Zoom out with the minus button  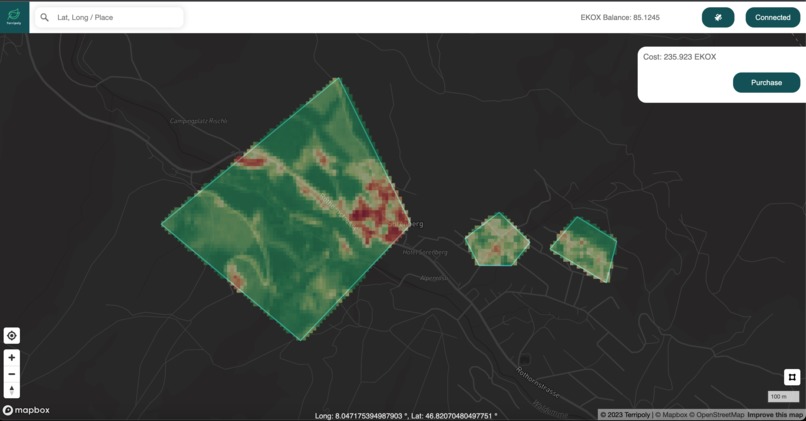pyautogui.click(x=12, y=374)
